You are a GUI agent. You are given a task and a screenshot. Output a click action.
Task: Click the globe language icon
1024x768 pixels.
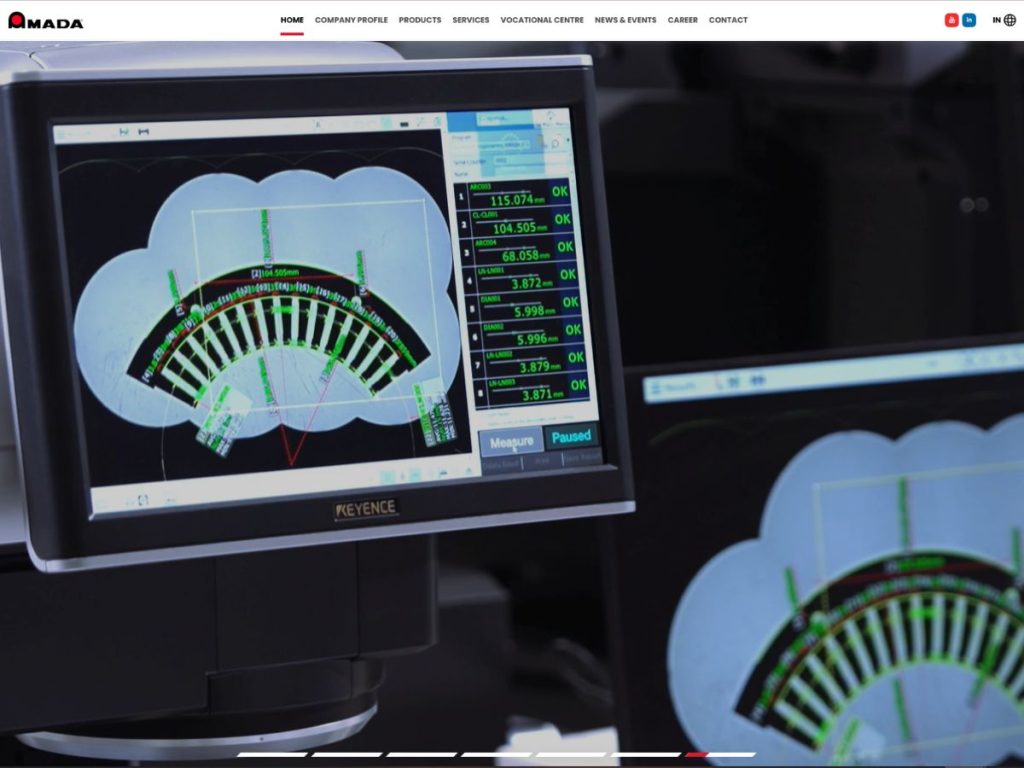click(1010, 20)
